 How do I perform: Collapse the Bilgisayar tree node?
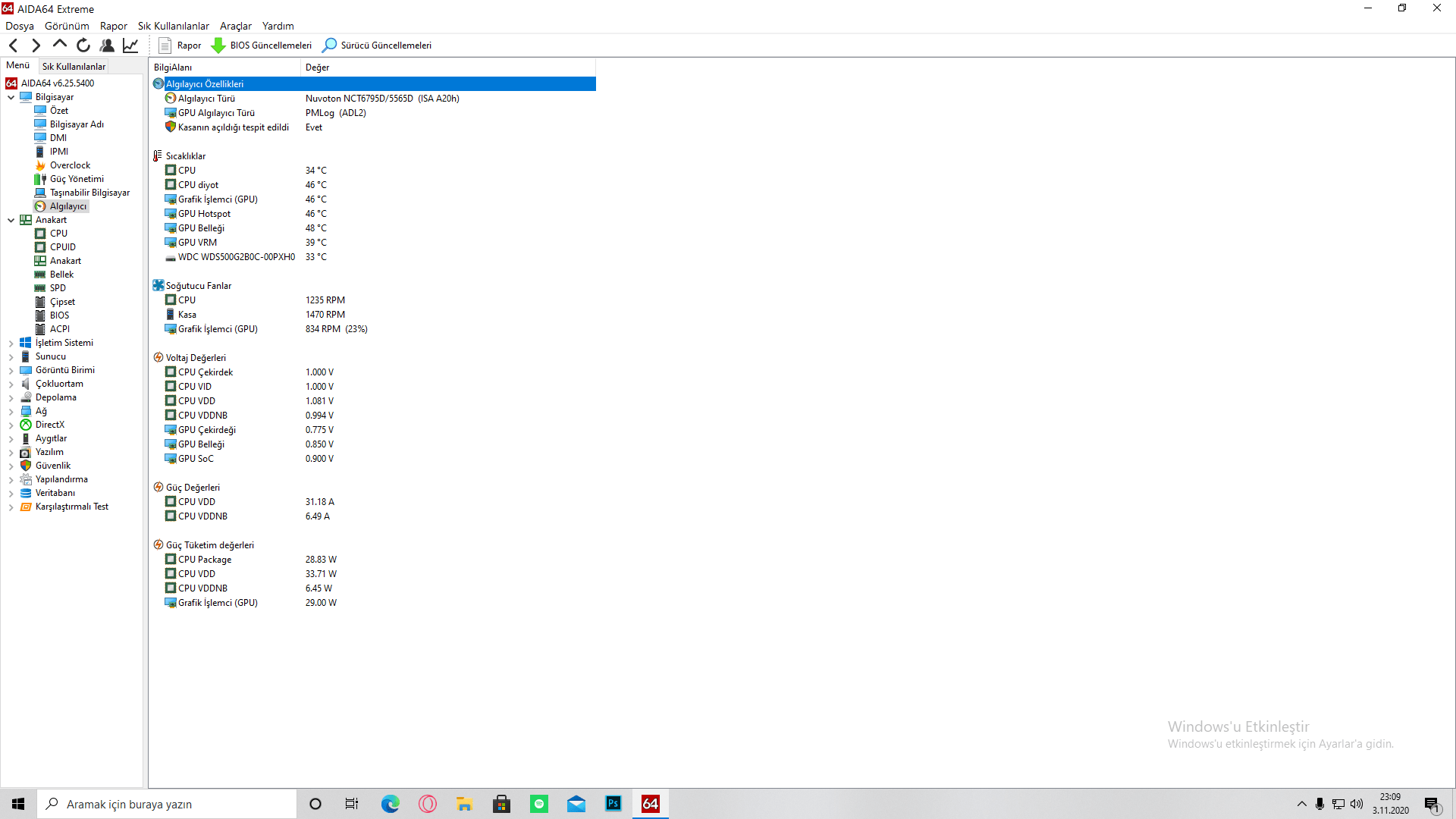[x=11, y=97]
